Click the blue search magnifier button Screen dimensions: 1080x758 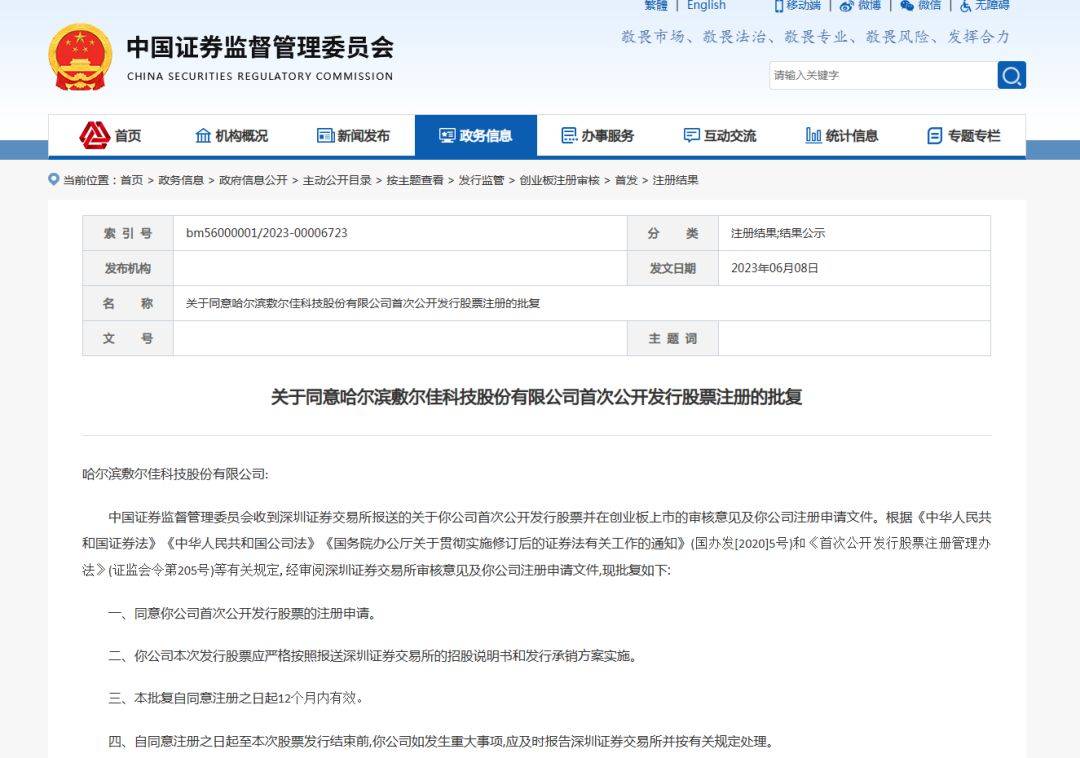1011,75
